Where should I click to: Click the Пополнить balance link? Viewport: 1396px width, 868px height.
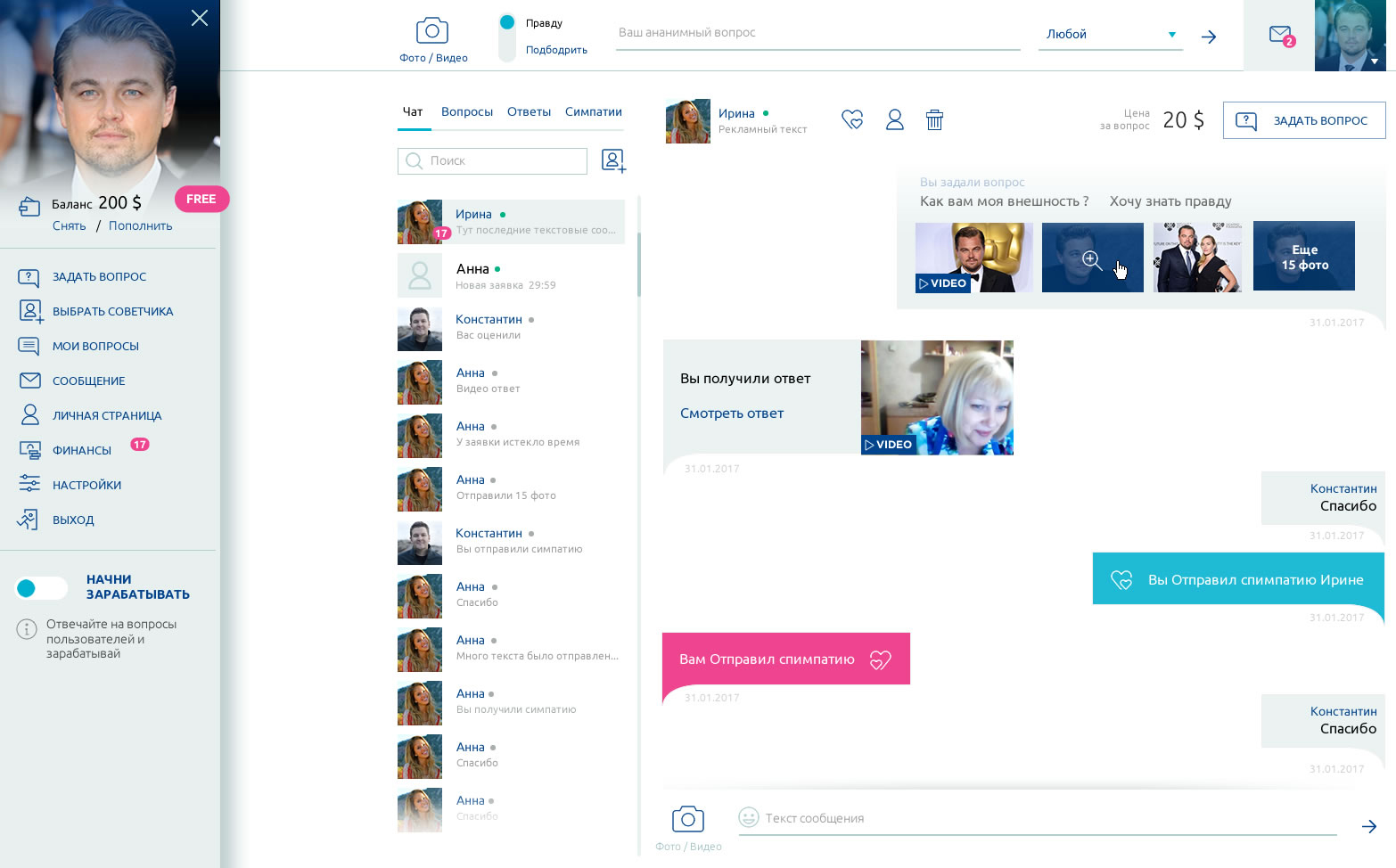click(x=141, y=226)
